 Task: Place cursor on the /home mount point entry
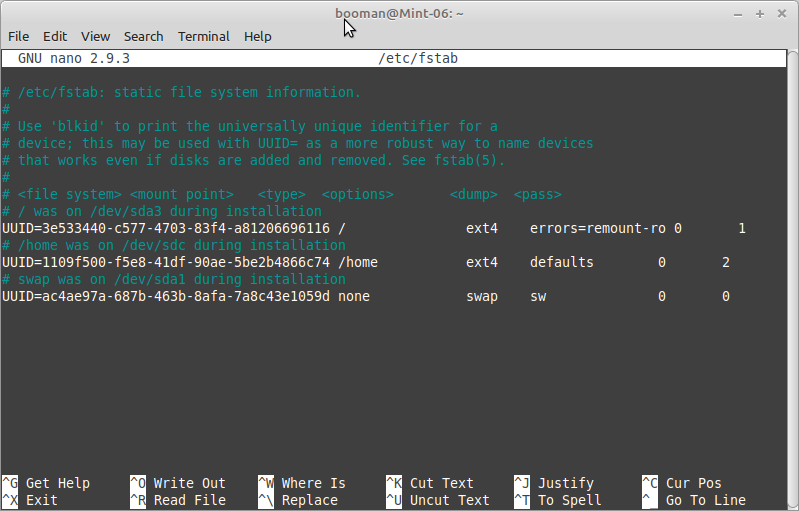(x=358, y=262)
